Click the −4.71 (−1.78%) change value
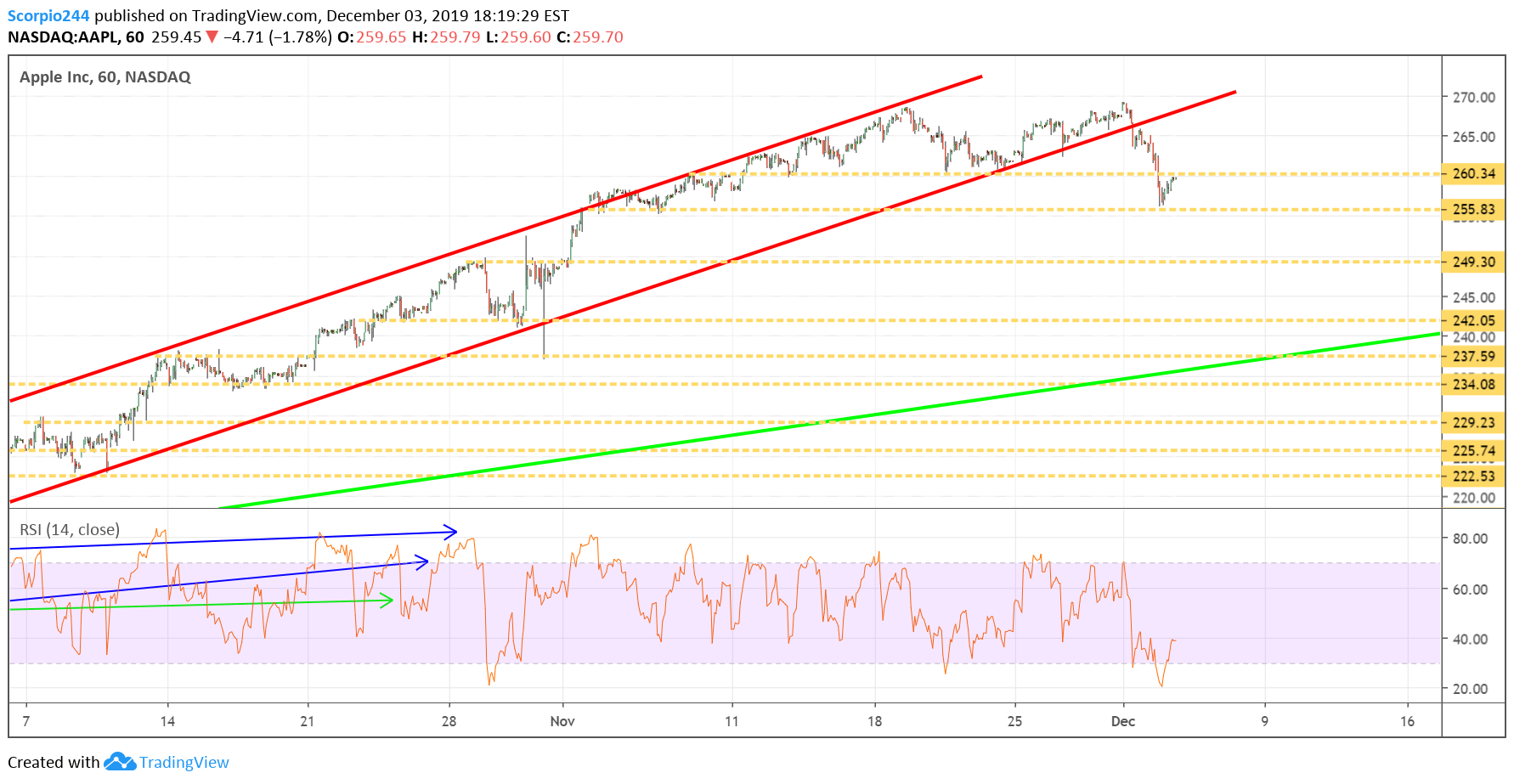 click(278, 37)
